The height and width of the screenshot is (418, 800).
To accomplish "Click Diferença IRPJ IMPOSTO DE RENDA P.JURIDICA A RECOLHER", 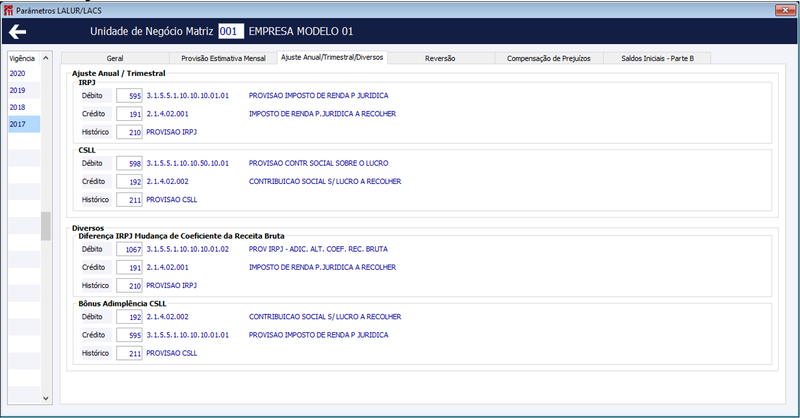I will (322, 267).
